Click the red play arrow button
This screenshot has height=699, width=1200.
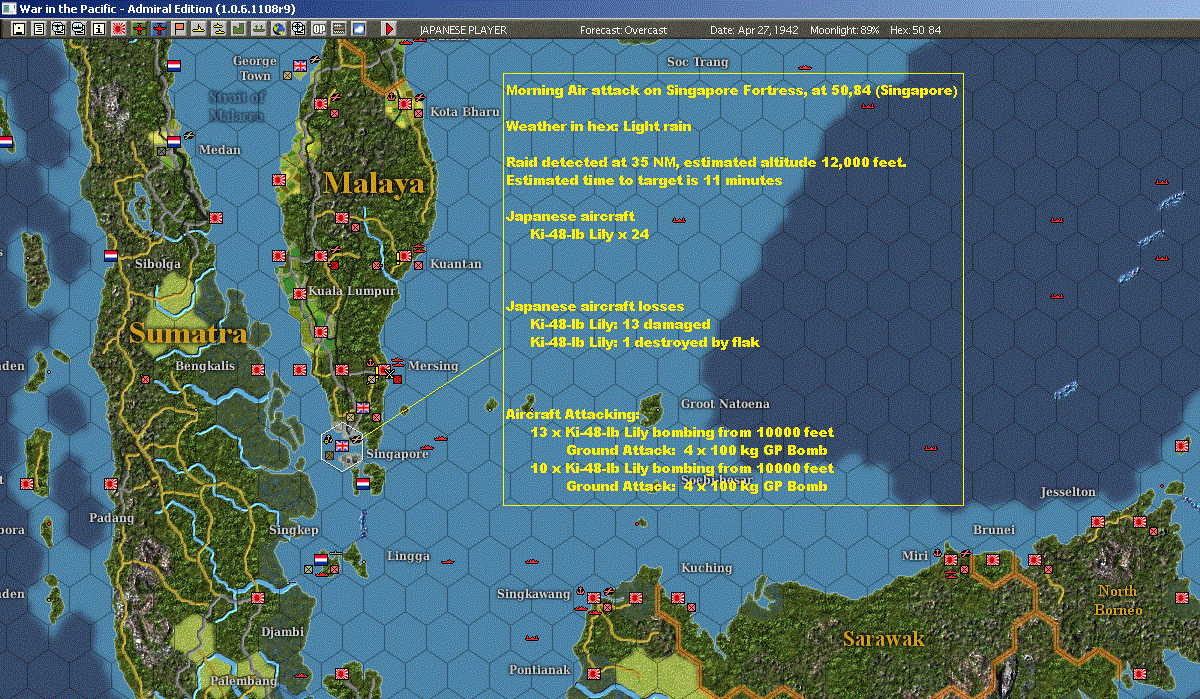tap(389, 29)
